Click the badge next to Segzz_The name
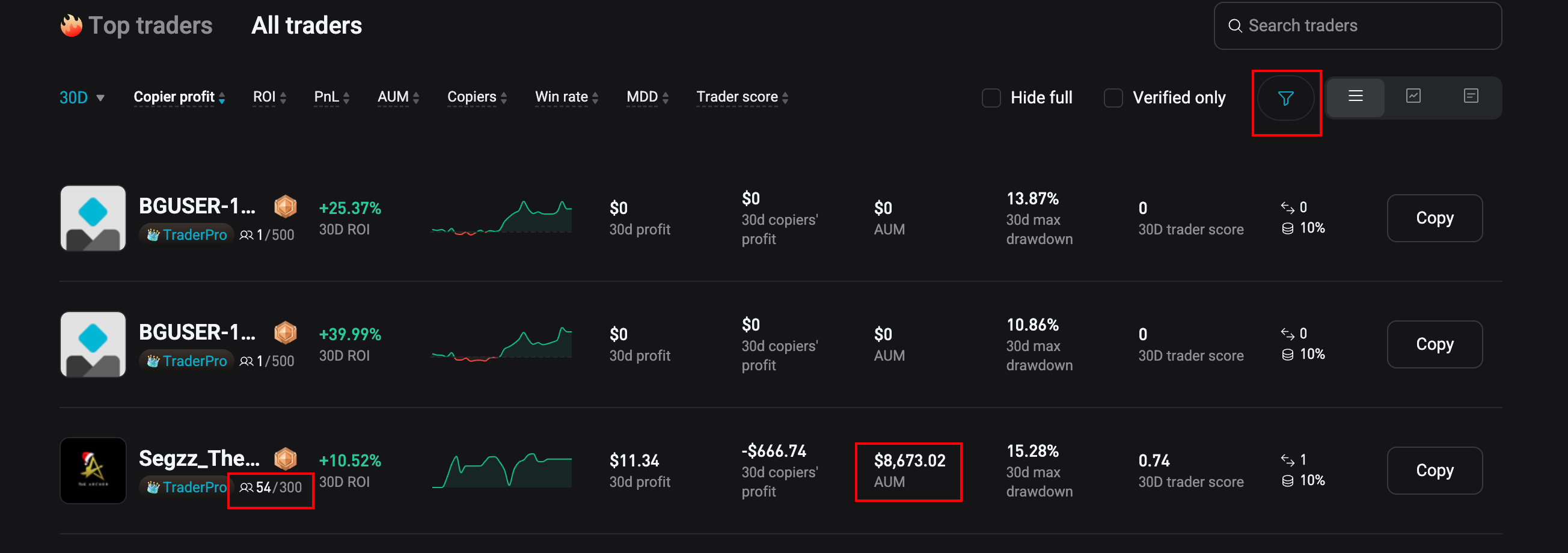The image size is (1568, 553). (285, 459)
